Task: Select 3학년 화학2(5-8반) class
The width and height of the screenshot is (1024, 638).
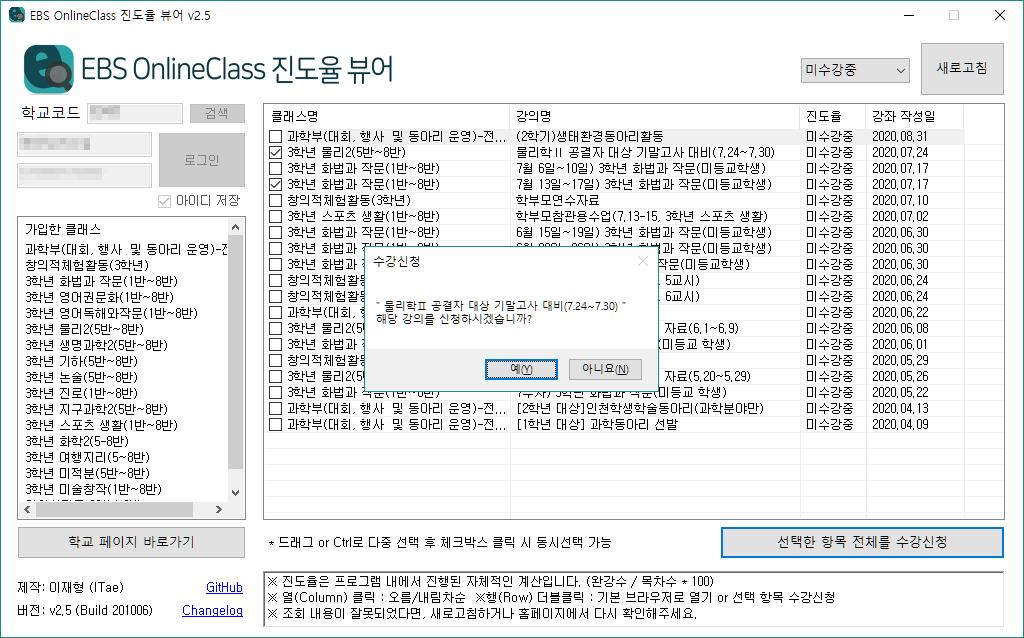Action: 77,441
